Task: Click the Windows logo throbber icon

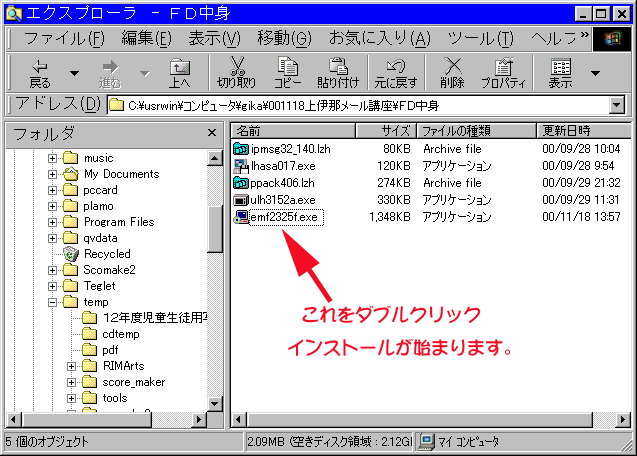Action: pos(612,39)
